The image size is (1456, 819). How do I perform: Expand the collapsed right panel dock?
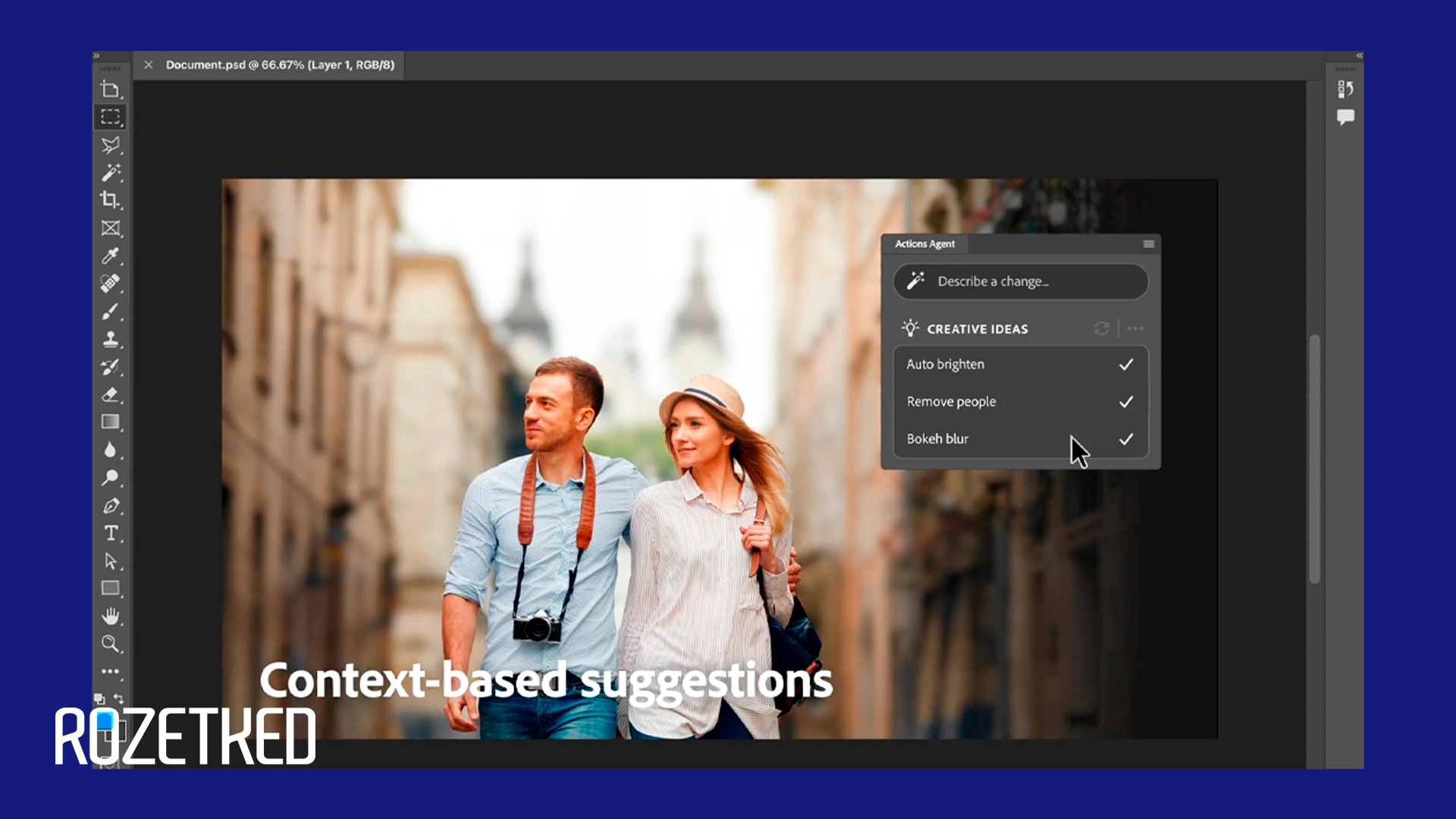1359,56
